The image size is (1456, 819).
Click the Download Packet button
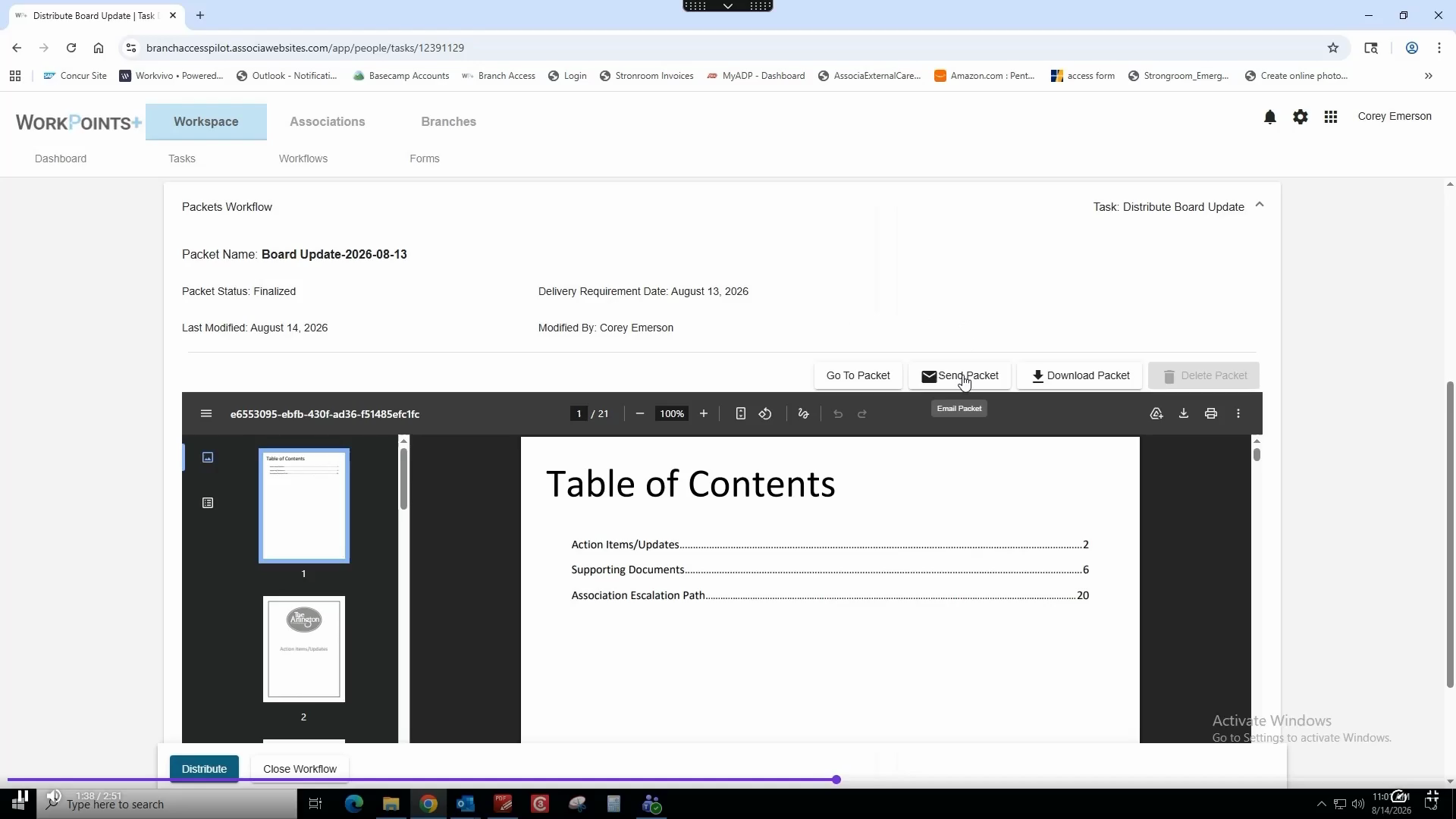tap(1080, 375)
